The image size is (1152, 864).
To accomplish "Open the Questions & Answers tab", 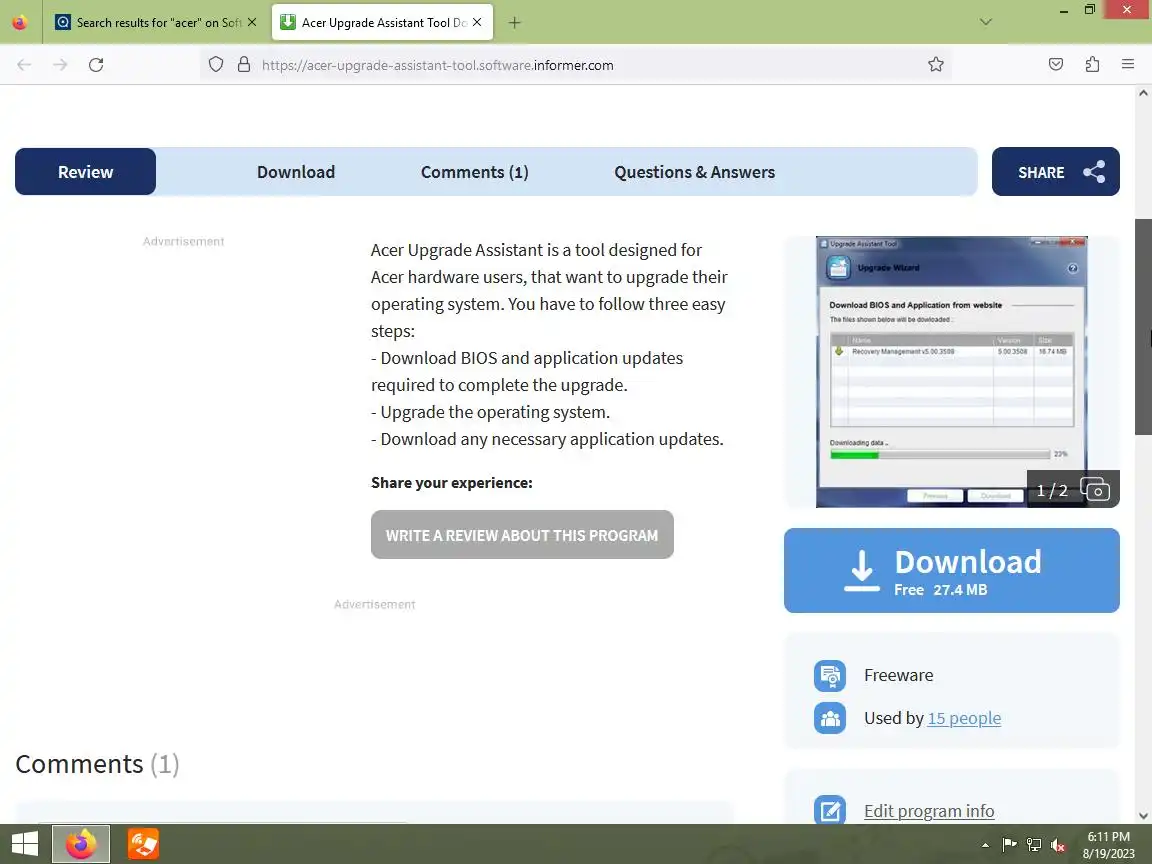I will point(694,172).
